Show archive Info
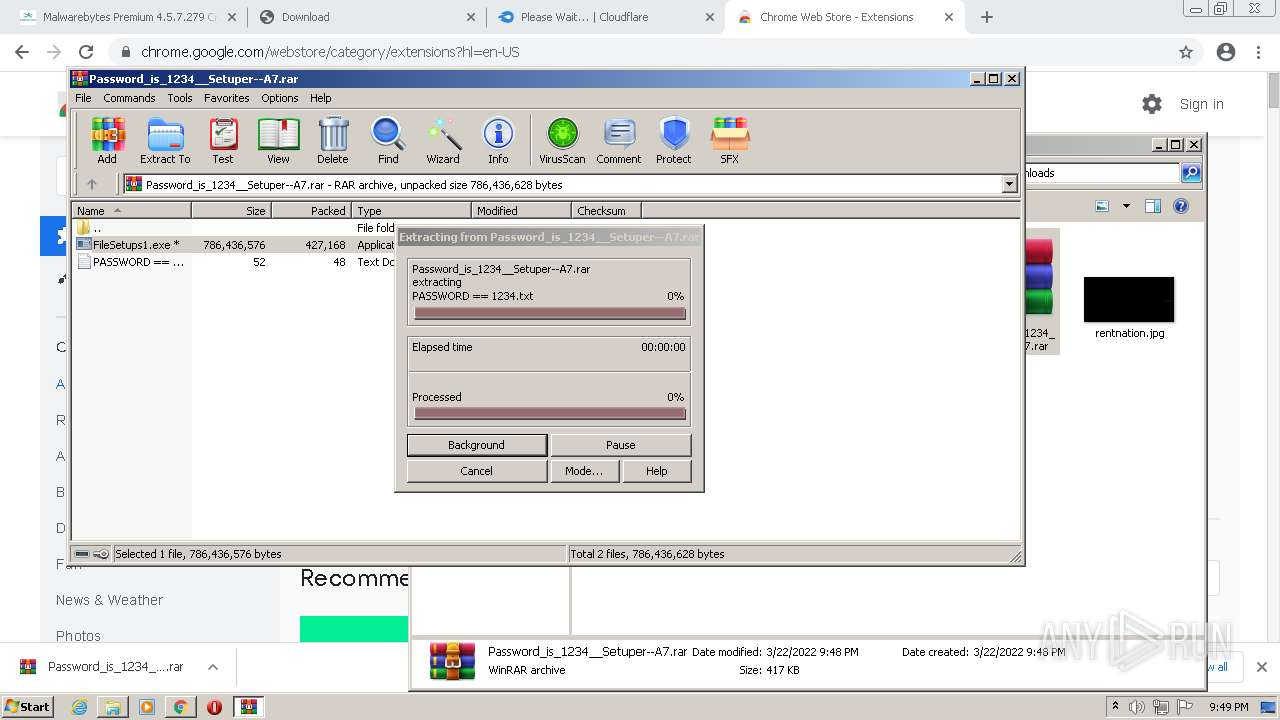 [x=498, y=140]
